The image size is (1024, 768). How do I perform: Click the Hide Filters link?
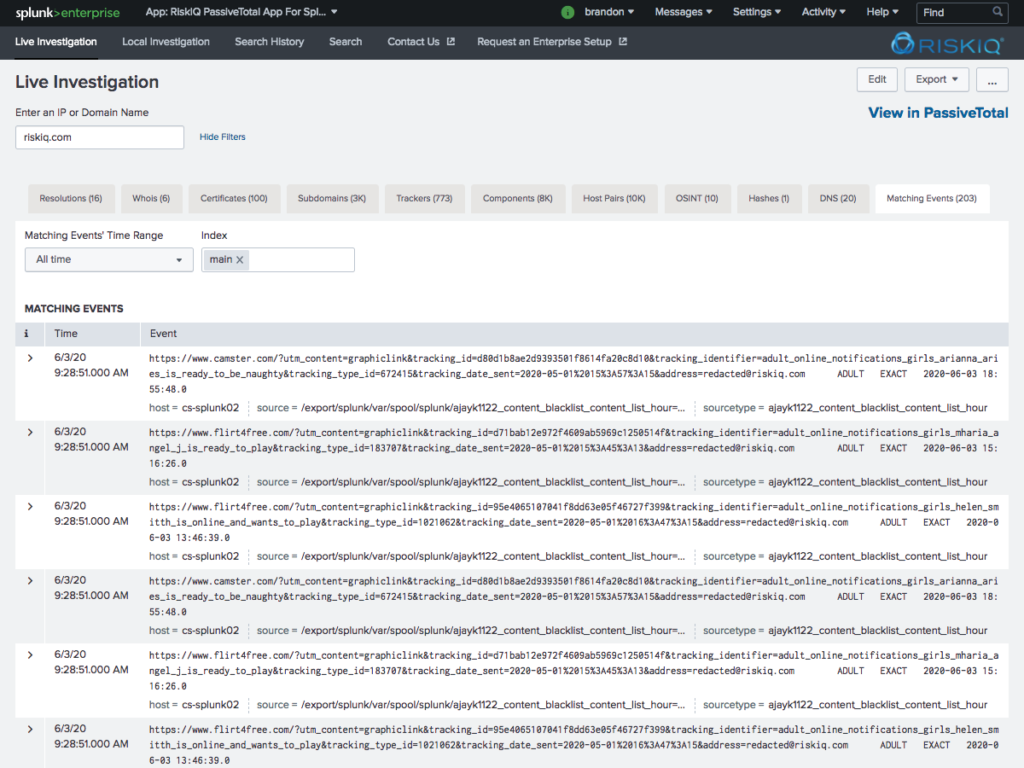(223, 137)
